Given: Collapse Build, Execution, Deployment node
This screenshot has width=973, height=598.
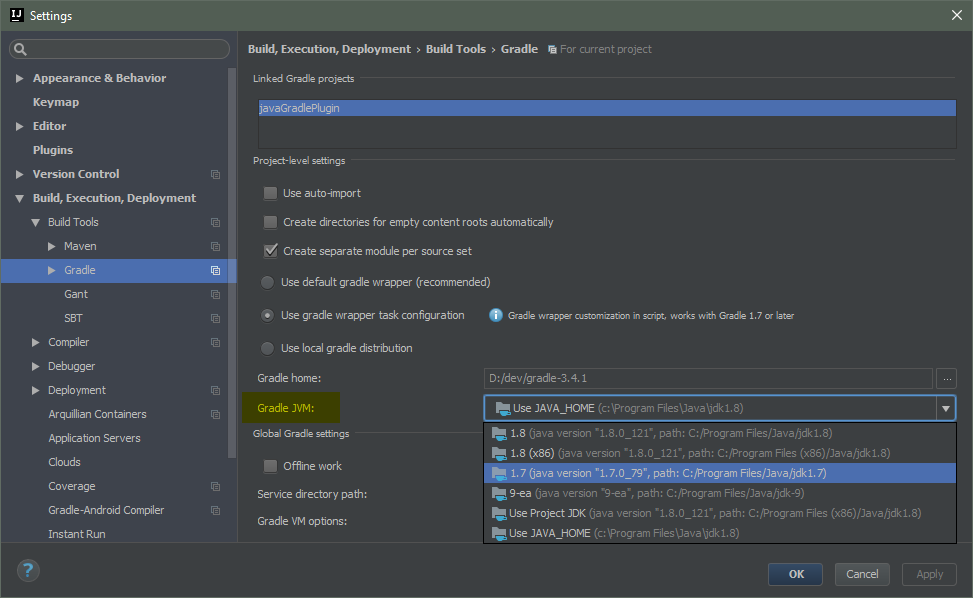Looking at the screenshot, I should pyautogui.click(x=19, y=199).
